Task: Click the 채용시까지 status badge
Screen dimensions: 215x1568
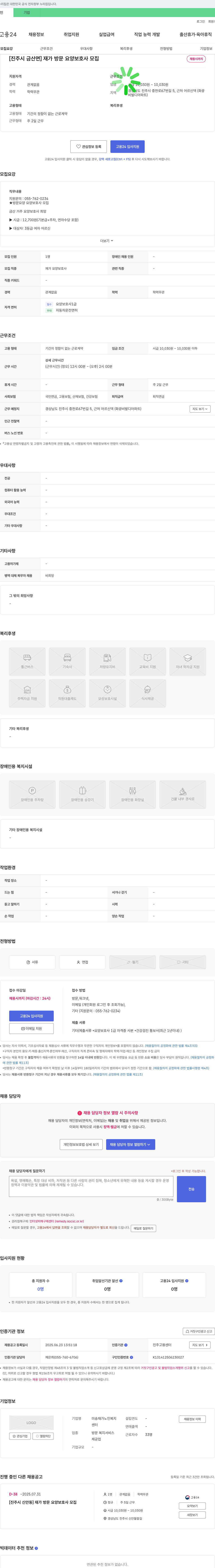Action: [x=196, y=59]
